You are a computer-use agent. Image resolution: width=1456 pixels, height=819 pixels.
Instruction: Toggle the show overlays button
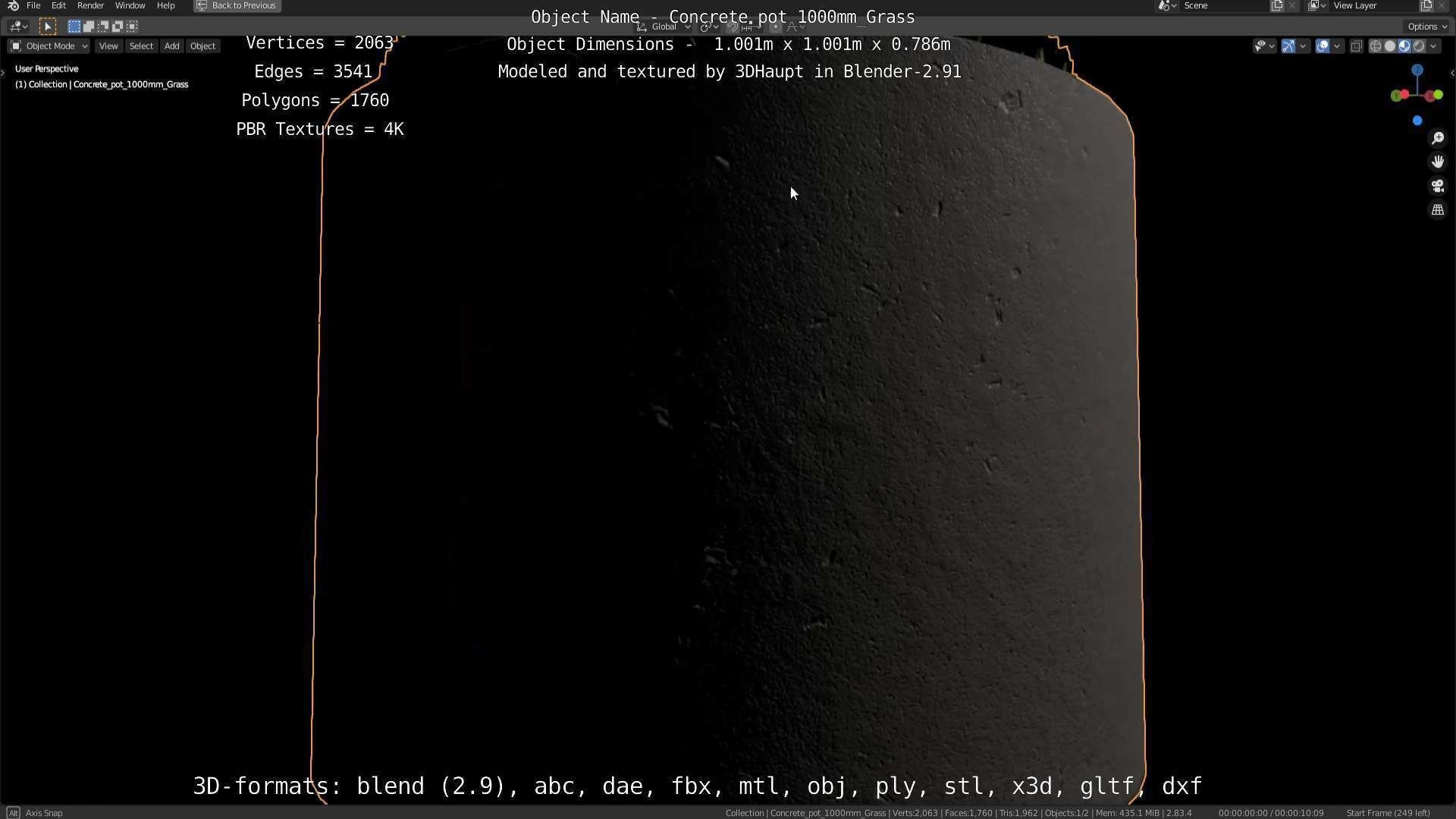coord(1323,46)
